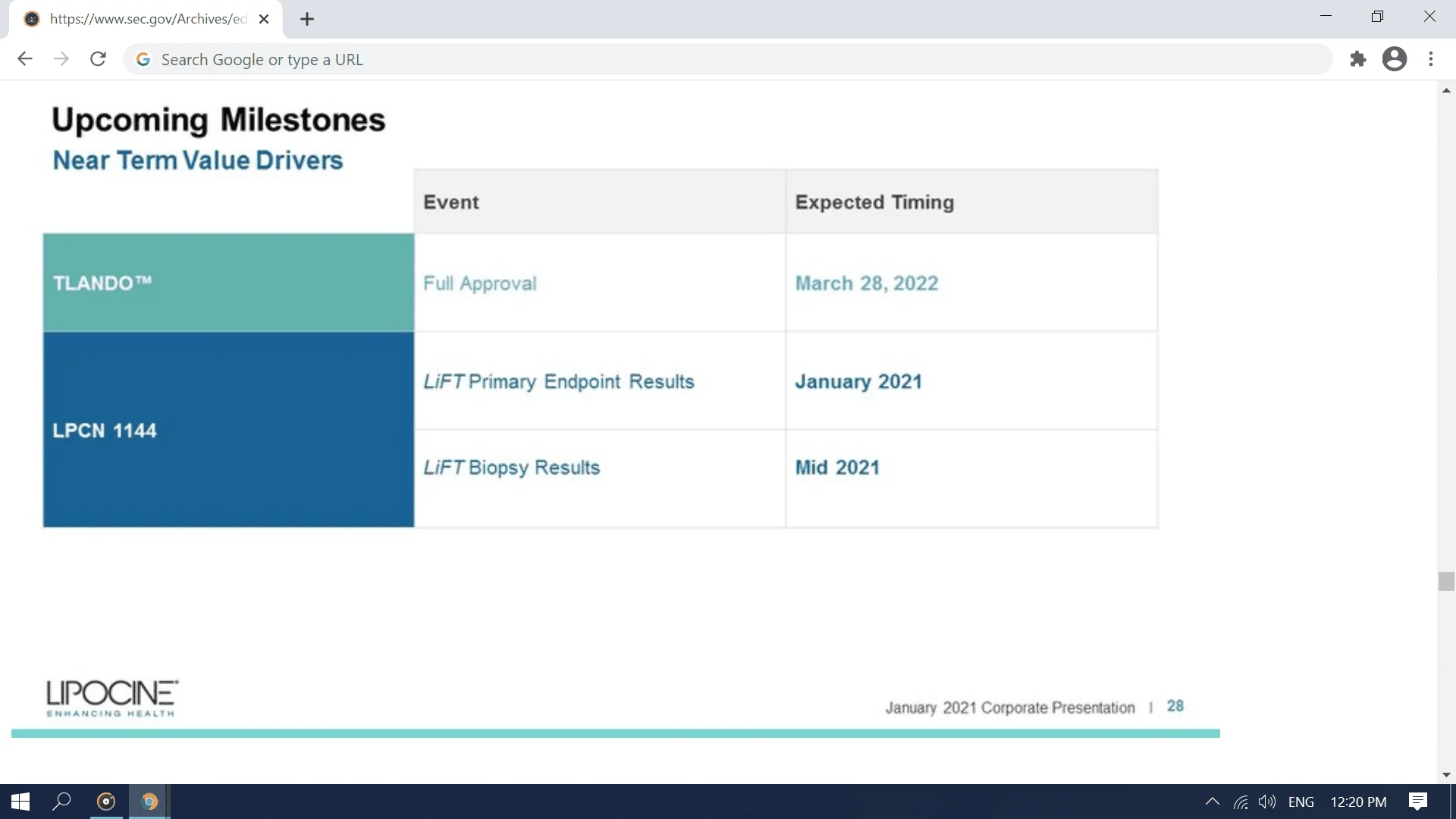Minimize the browser window
Screen dimensions: 1456x819
pos(1326,17)
